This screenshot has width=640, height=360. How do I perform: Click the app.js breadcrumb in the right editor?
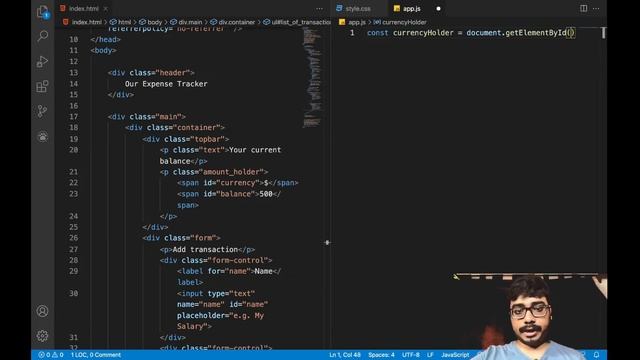(x=352, y=22)
